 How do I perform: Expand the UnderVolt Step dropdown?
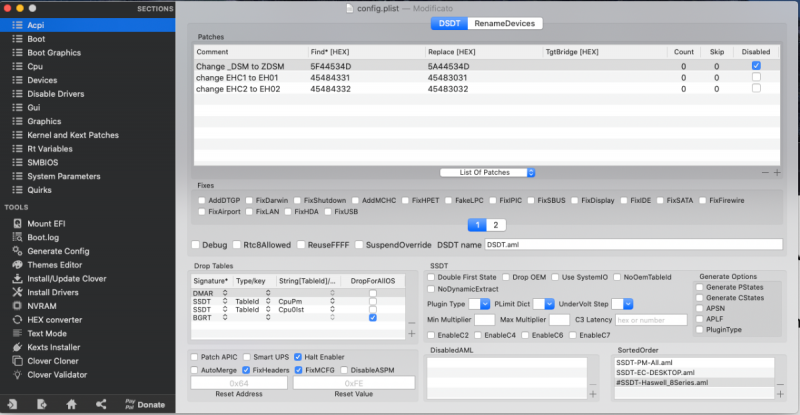pos(624,303)
